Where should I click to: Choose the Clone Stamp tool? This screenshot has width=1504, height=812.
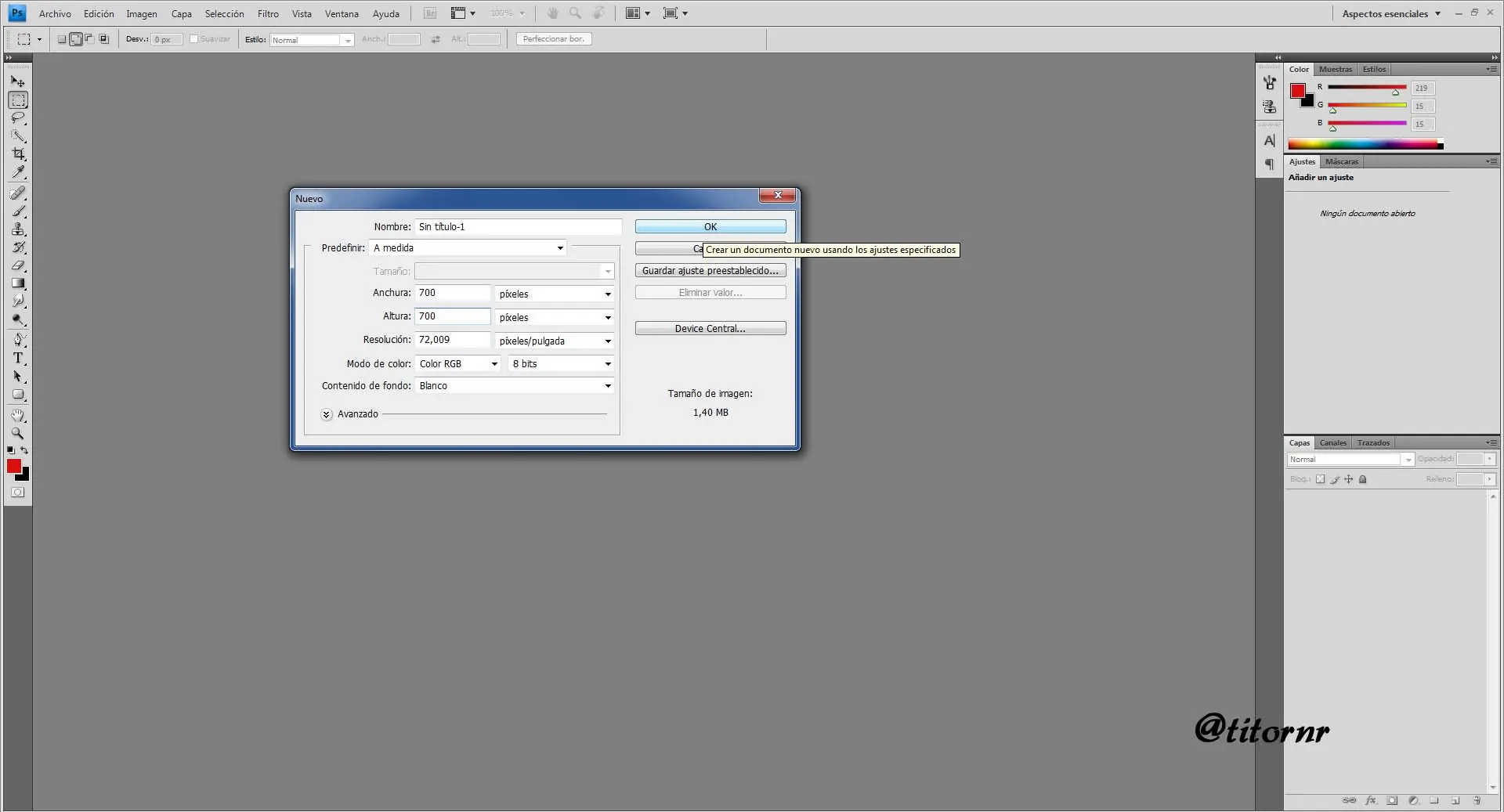tap(18, 229)
